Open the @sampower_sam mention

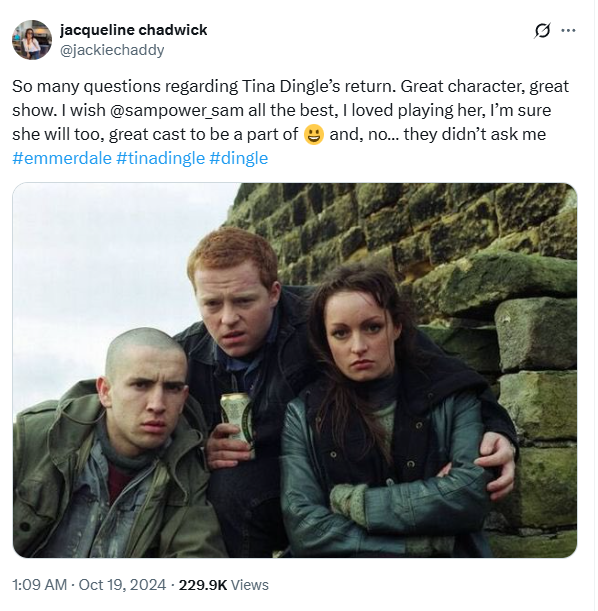(177, 110)
